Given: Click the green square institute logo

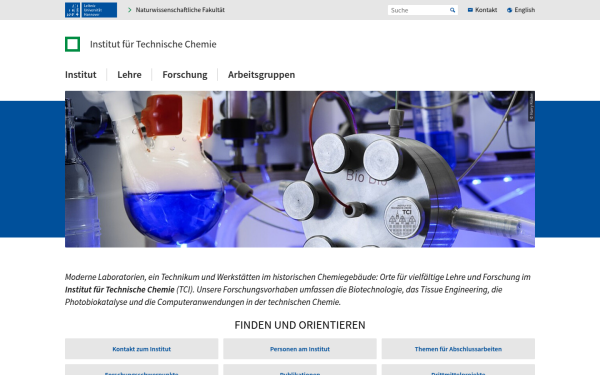Looking at the screenshot, I should click(x=72, y=44).
